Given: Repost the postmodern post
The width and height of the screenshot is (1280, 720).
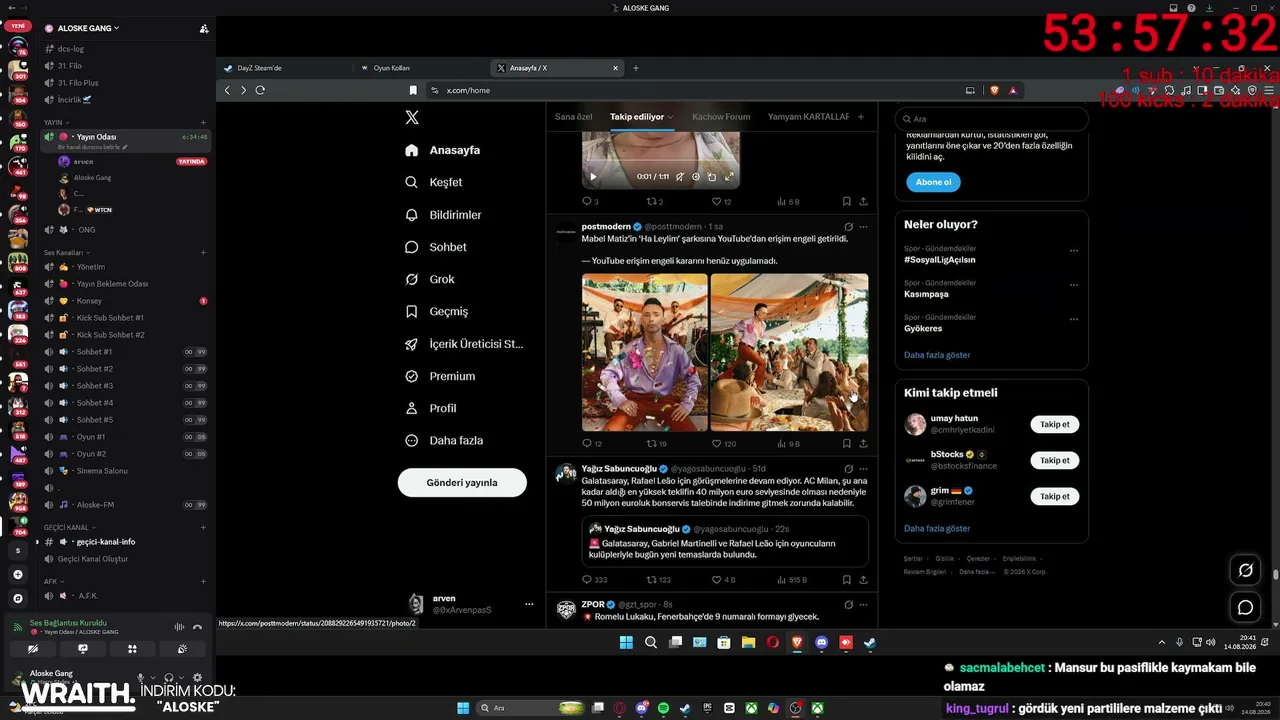Looking at the screenshot, I should tap(652, 443).
